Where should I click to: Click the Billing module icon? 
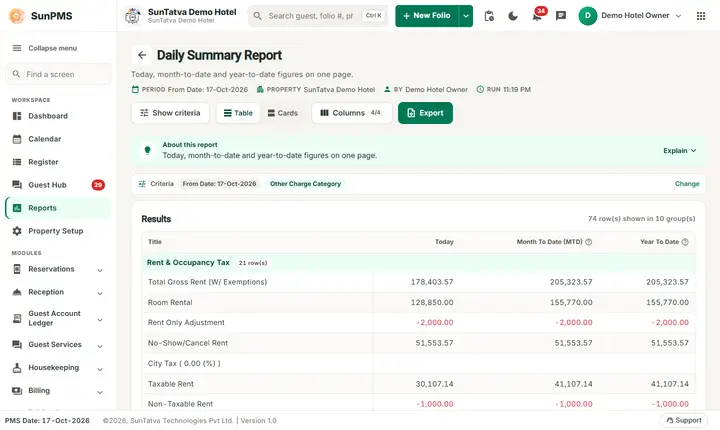tap(17, 390)
